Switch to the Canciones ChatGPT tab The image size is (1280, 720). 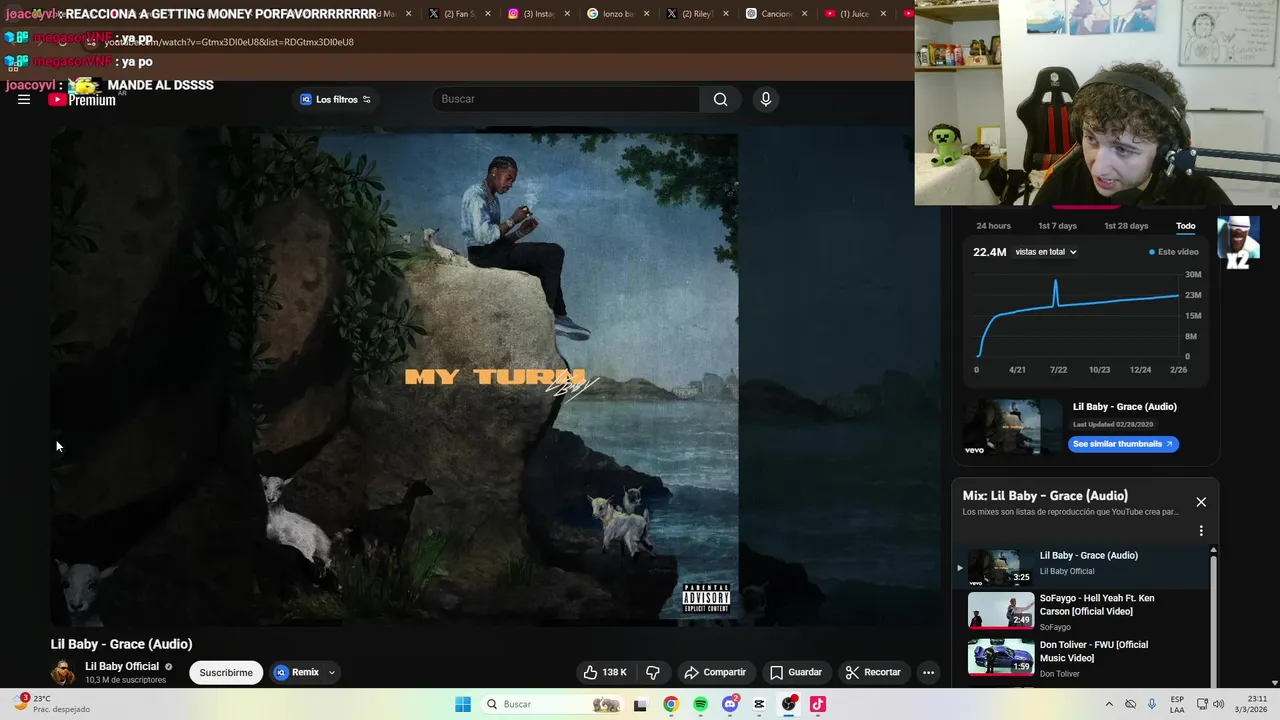click(777, 14)
